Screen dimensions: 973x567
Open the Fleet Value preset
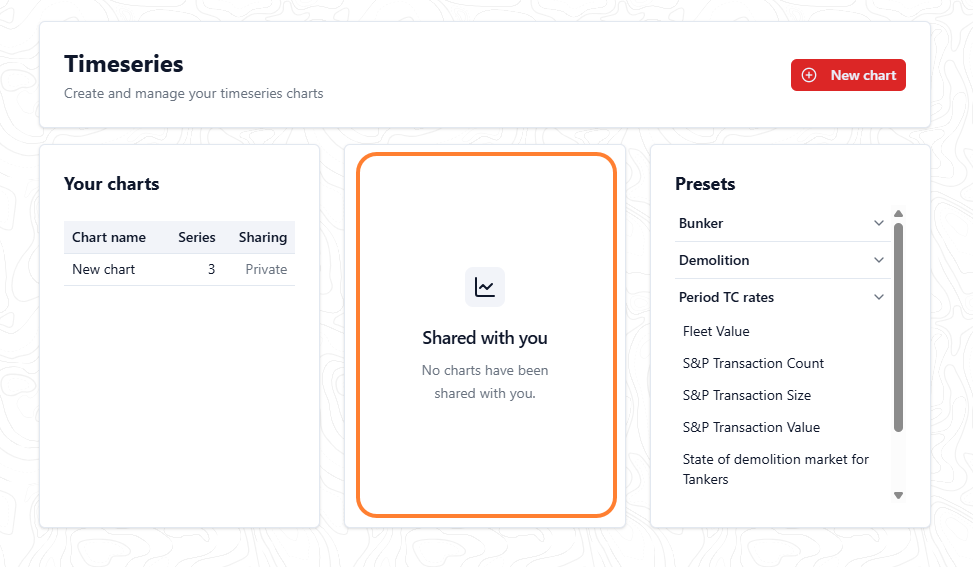[716, 331]
